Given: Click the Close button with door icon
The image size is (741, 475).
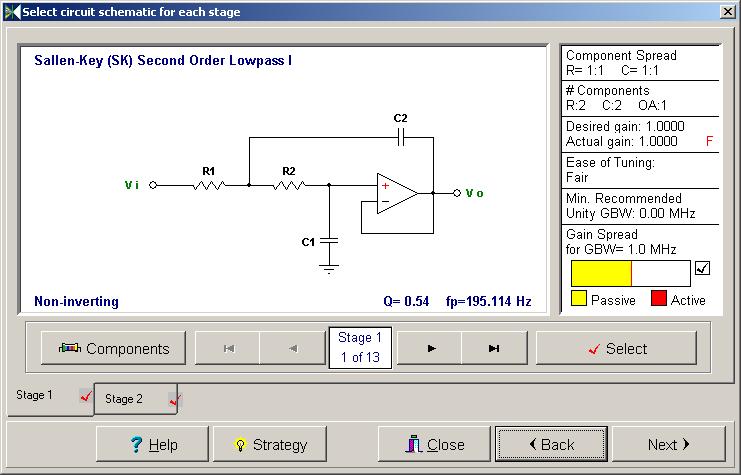Looking at the screenshot, I should [434, 444].
